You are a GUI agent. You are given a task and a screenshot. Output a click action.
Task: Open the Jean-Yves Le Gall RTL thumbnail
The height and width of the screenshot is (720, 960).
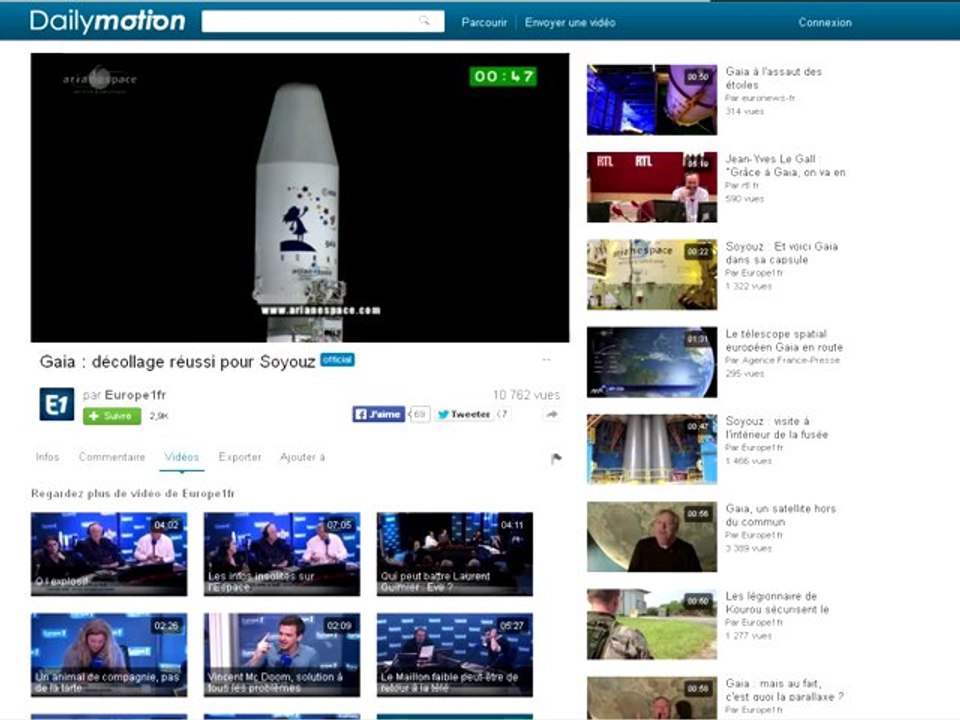point(652,187)
